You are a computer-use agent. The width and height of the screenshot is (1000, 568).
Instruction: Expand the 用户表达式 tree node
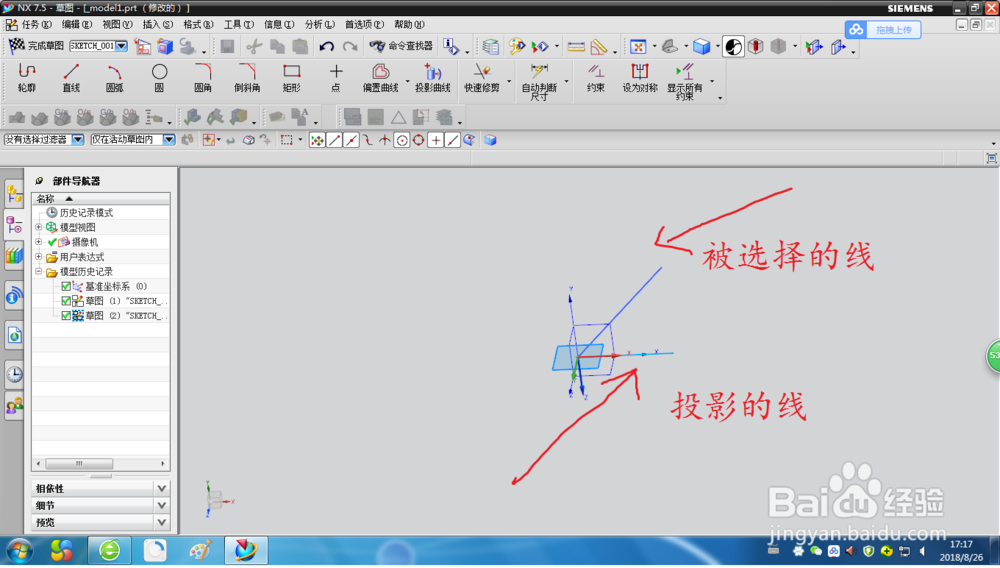point(38,257)
